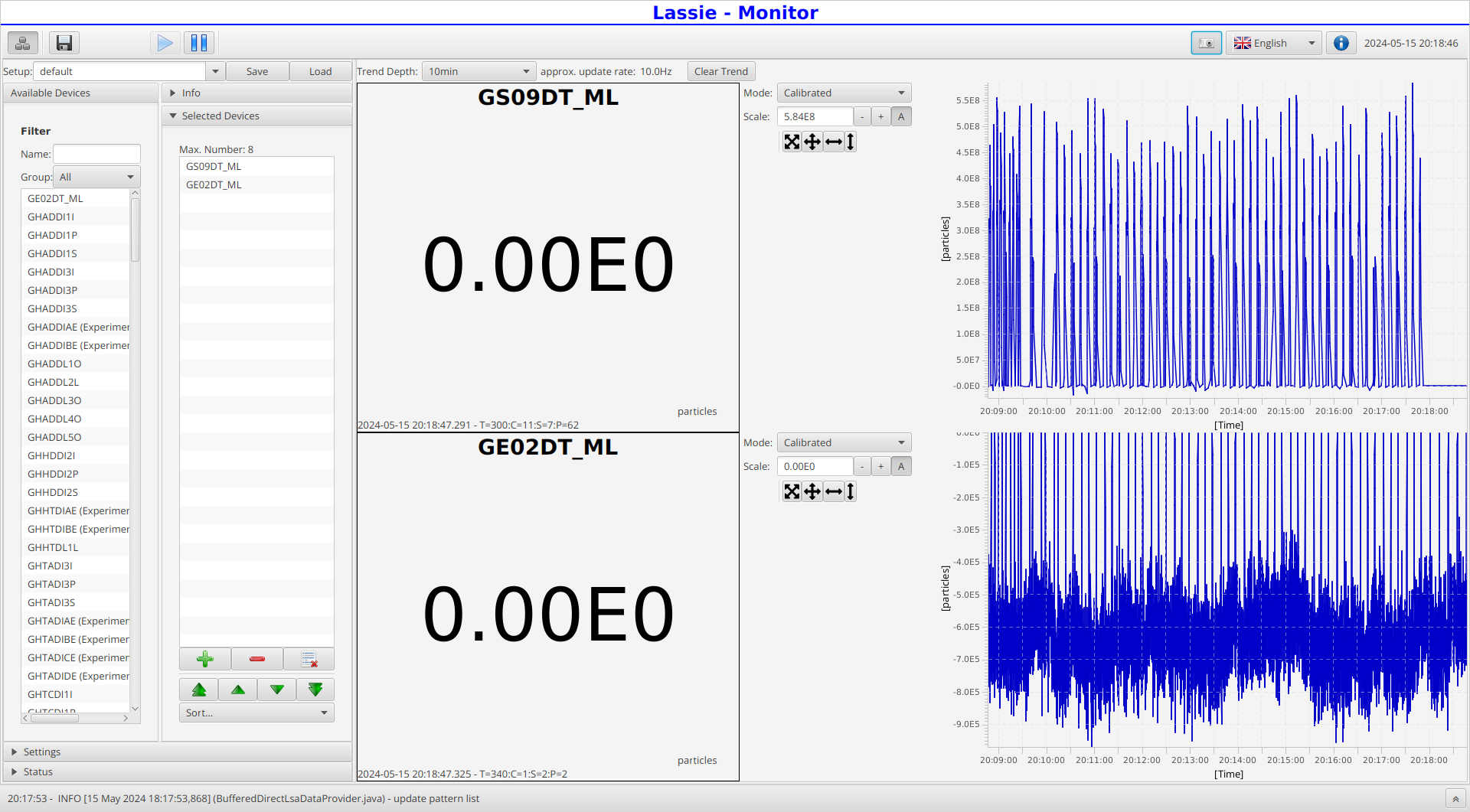This screenshot has width=1470, height=812.
Task: Click vertical zoom icon for GS09DT_ML chart
Action: tap(850, 142)
